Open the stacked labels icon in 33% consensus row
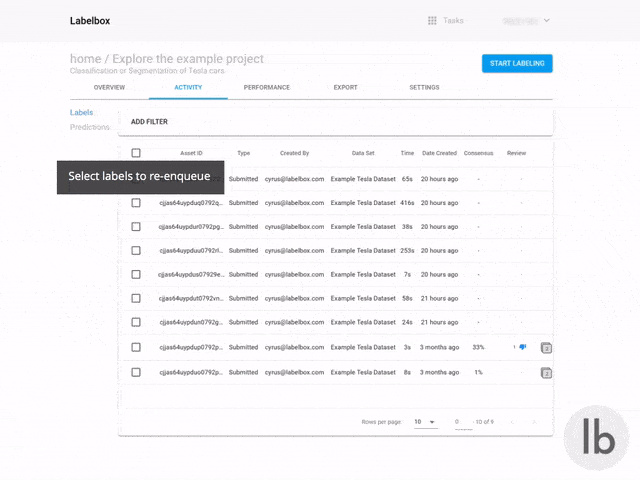 [x=546, y=348]
